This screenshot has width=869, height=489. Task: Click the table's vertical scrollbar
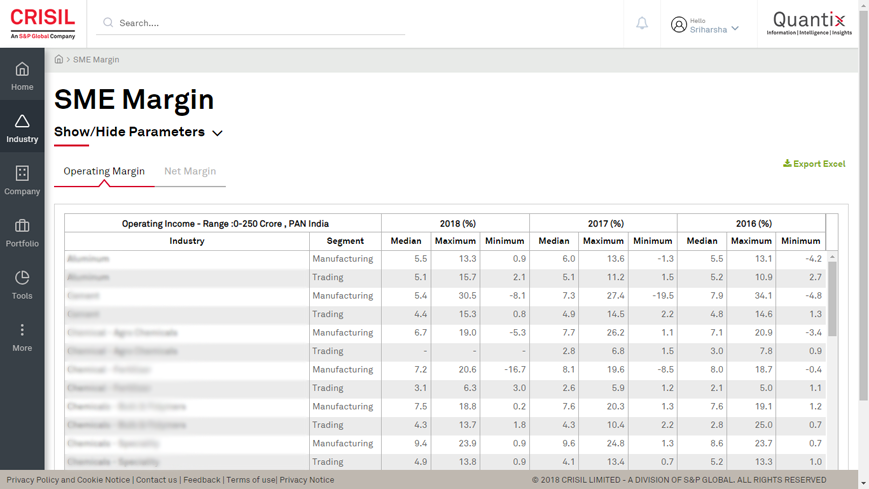(x=832, y=300)
